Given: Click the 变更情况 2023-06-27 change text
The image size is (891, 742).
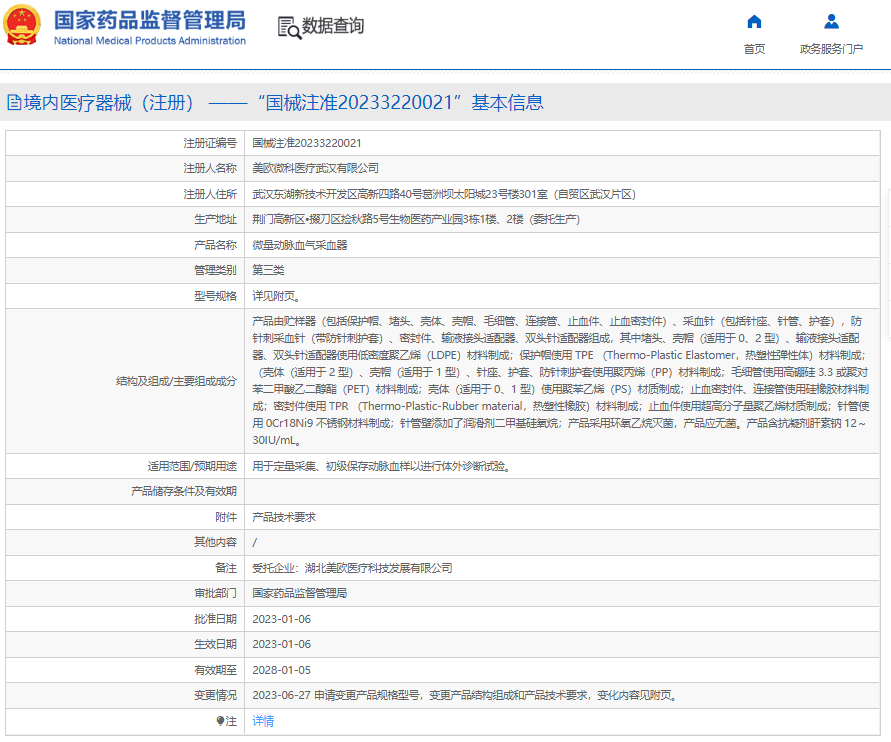Looking at the screenshot, I should (x=465, y=695).
